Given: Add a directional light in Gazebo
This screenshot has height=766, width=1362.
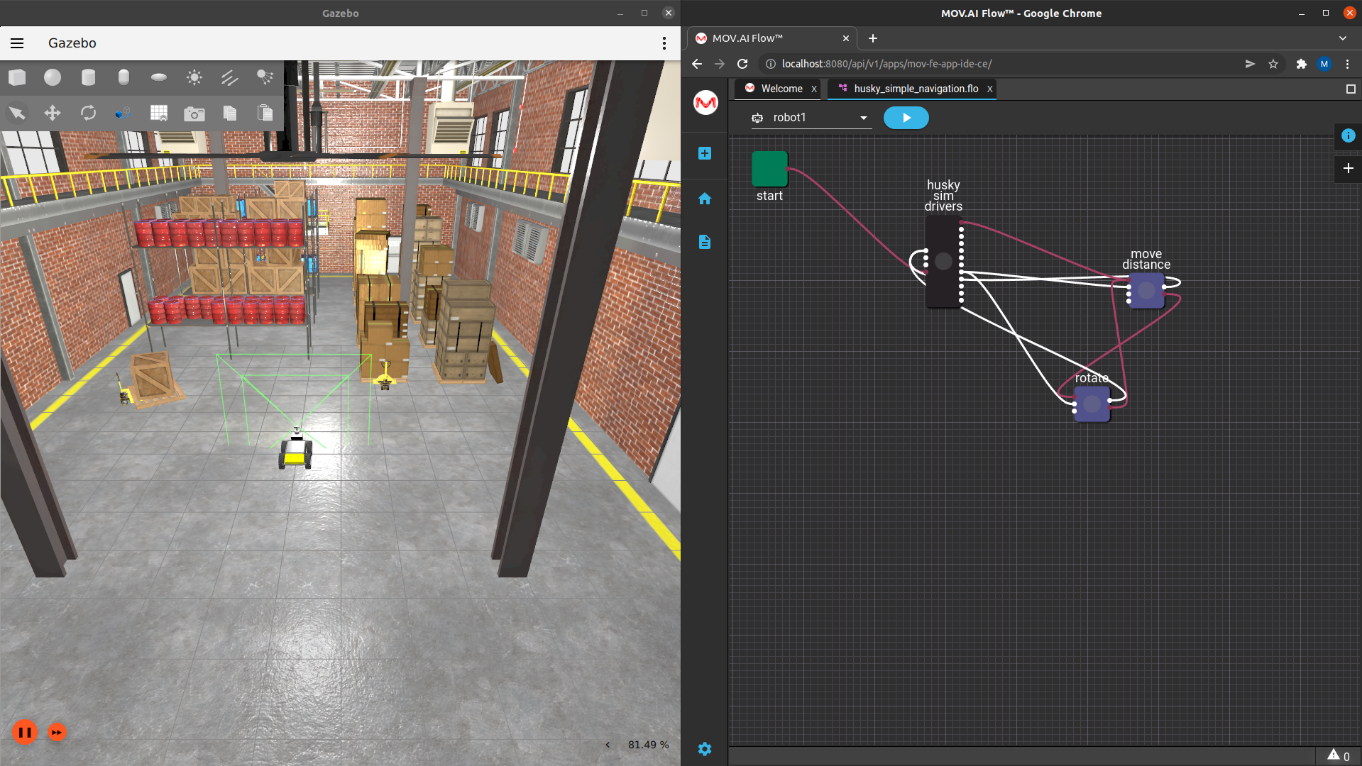Looking at the screenshot, I should [229, 77].
